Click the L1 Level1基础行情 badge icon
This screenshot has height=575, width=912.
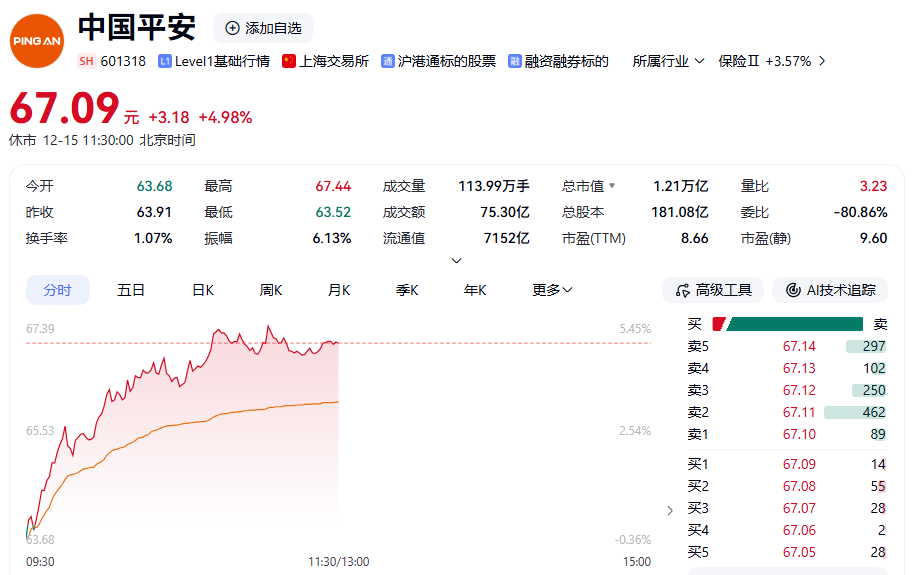pos(164,61)
